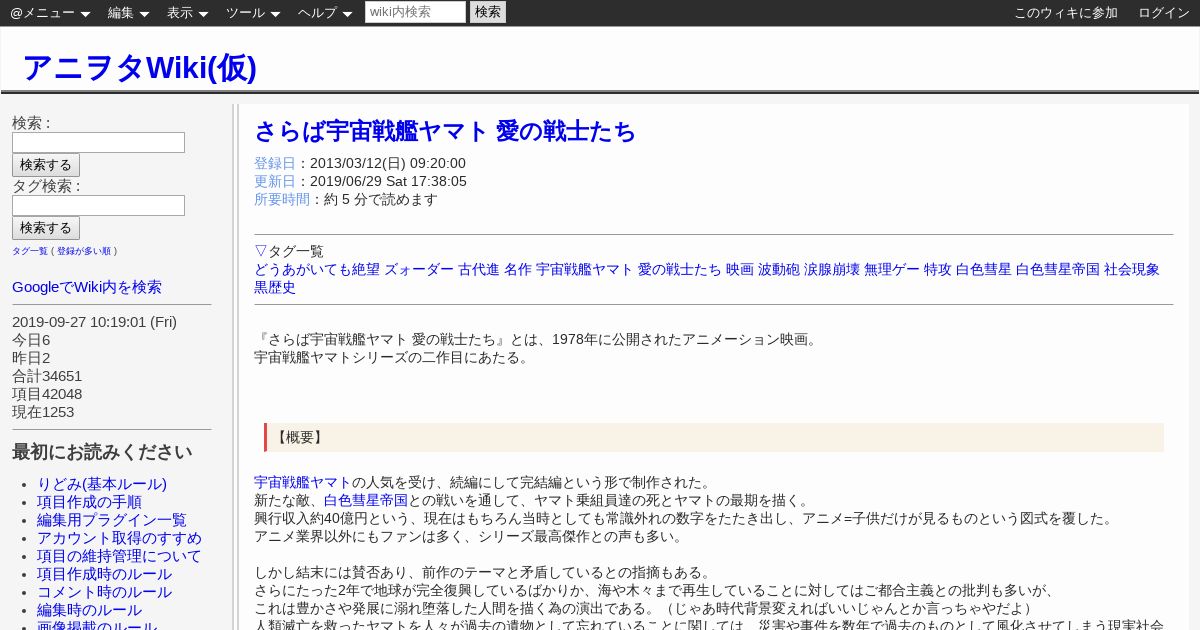The image size is (1200, 630).
Task: Open tag ズォーダー
Action: point(419,269)
